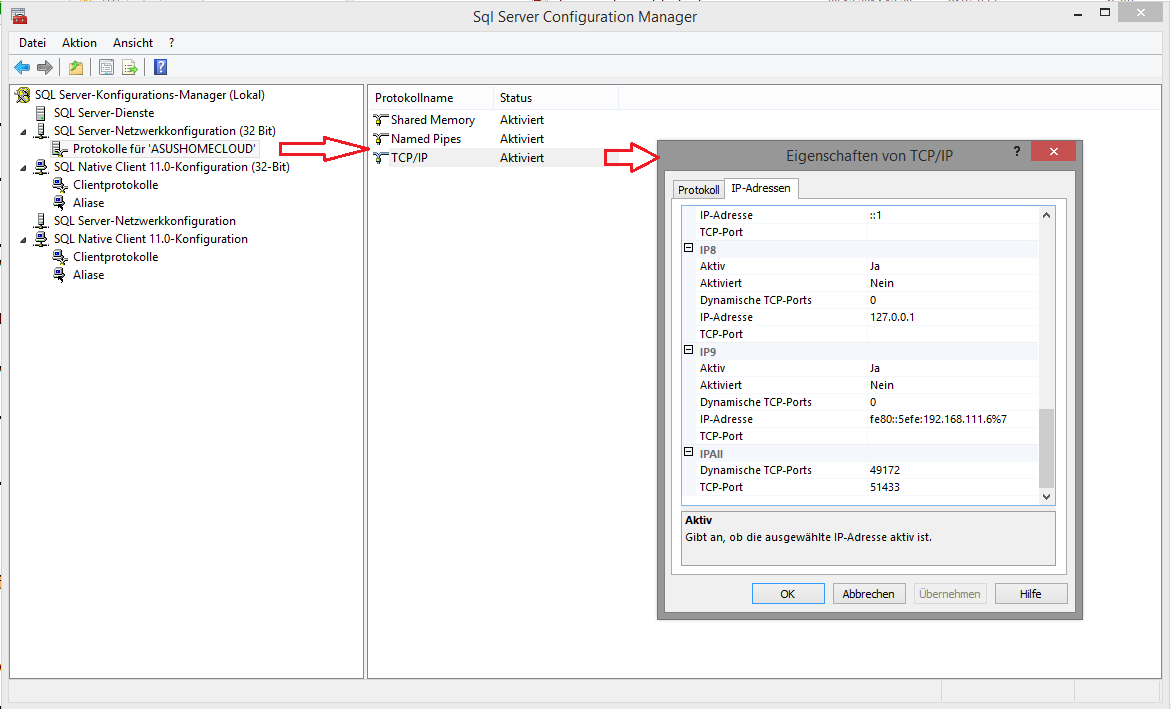Click the properties toolbar icon

[x=106, y=67]
